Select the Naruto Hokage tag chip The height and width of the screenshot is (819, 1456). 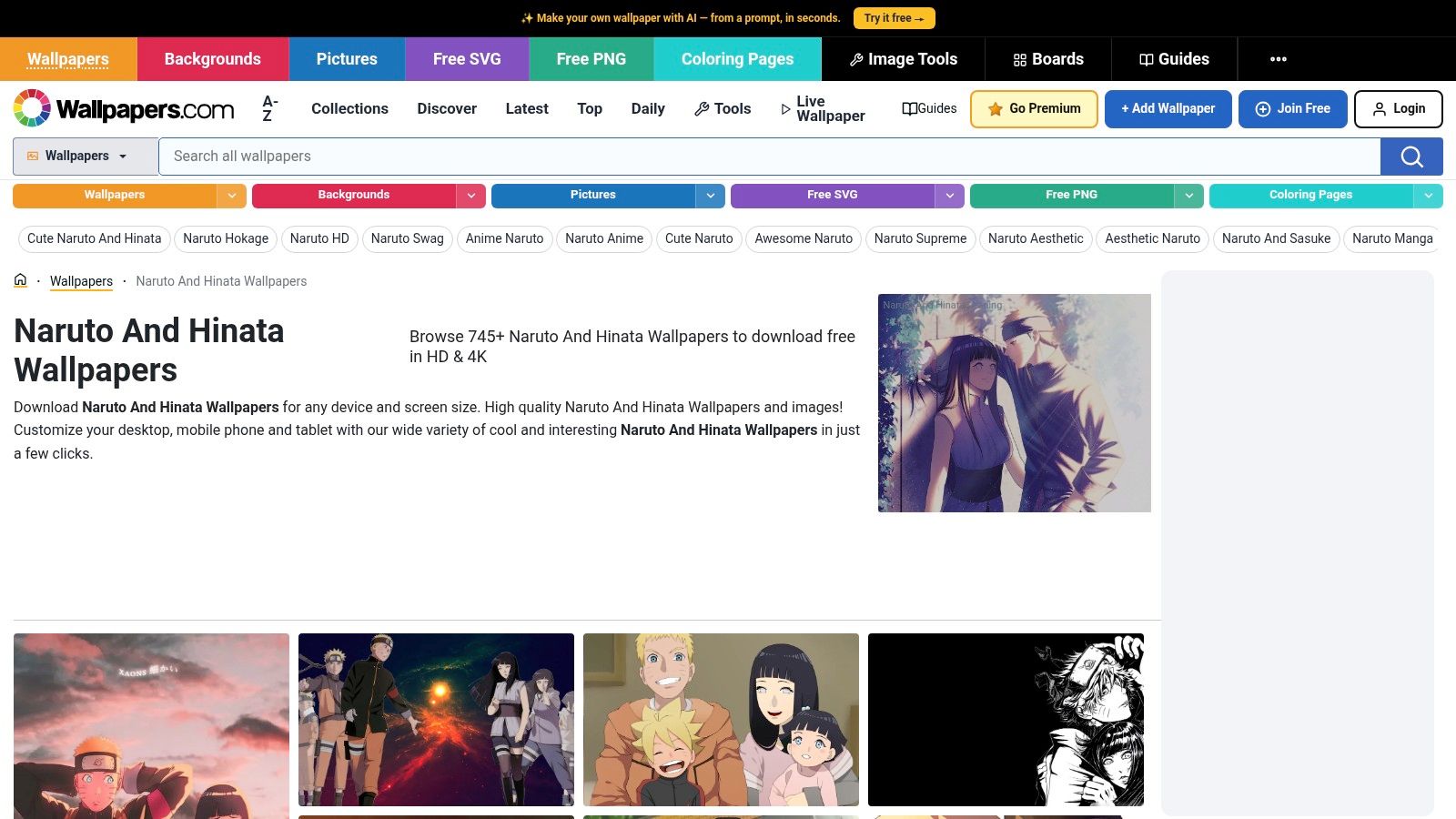coord(226,238)
